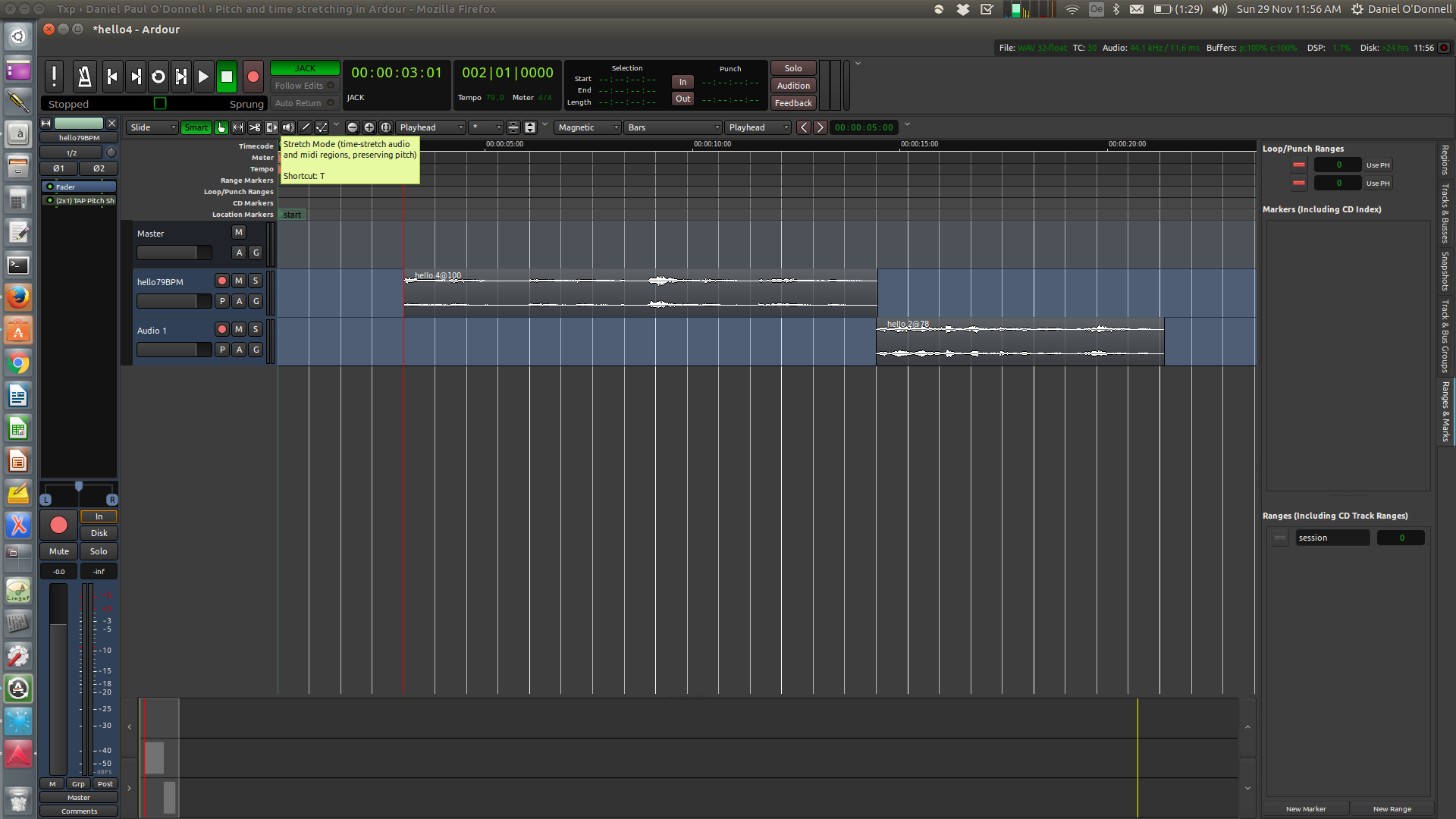Click the hello79BPM track fader slider
The image size is (1456, 819).
pyautogui.click(x=174, y=301)
